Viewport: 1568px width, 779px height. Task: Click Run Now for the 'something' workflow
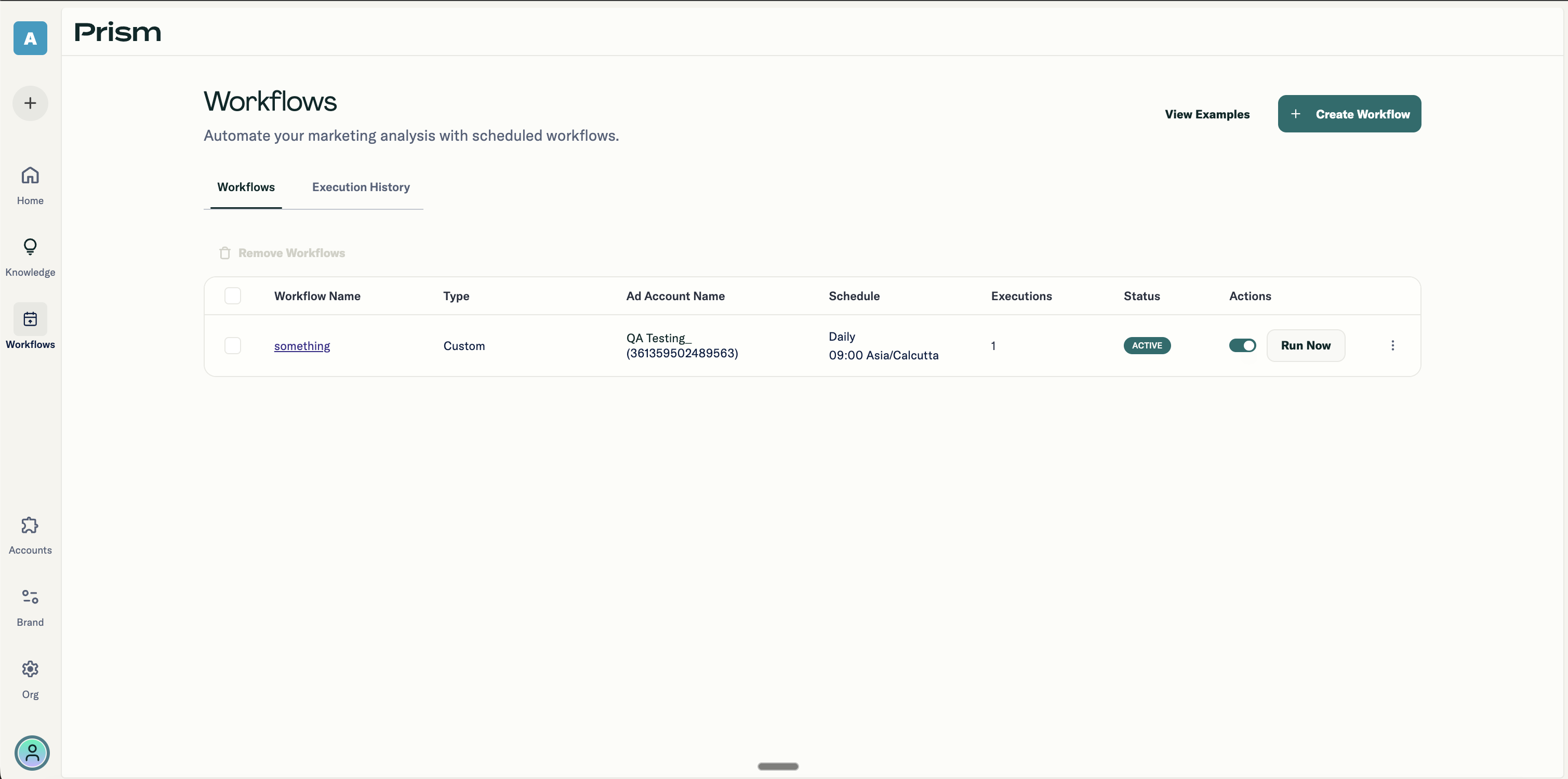click(1306, 345)
